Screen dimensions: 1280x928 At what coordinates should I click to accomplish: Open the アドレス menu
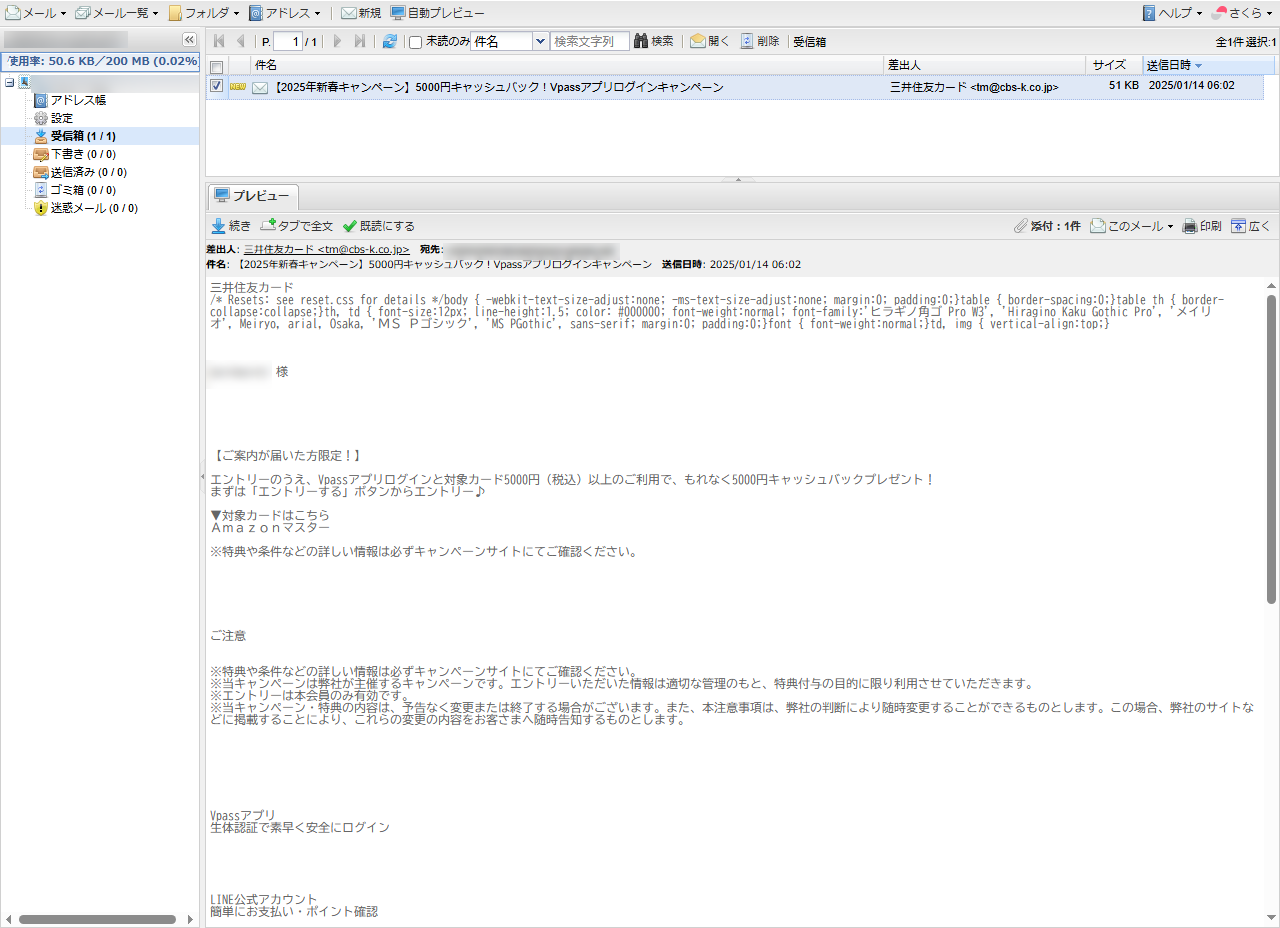tap(285, 13)
